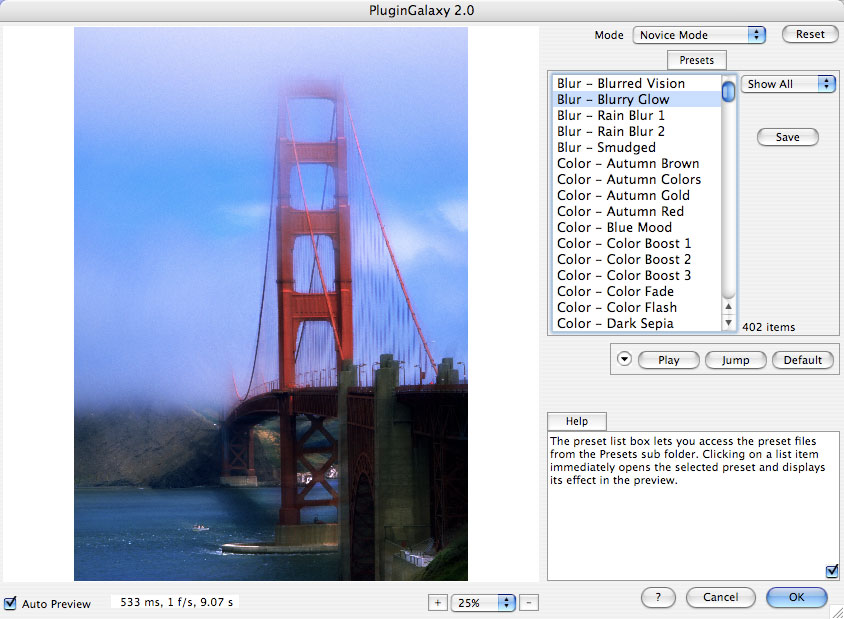Screen dimensions: 844x619
Task: Select the Color – Color Boost 2 preset
Action: [636, 259]
